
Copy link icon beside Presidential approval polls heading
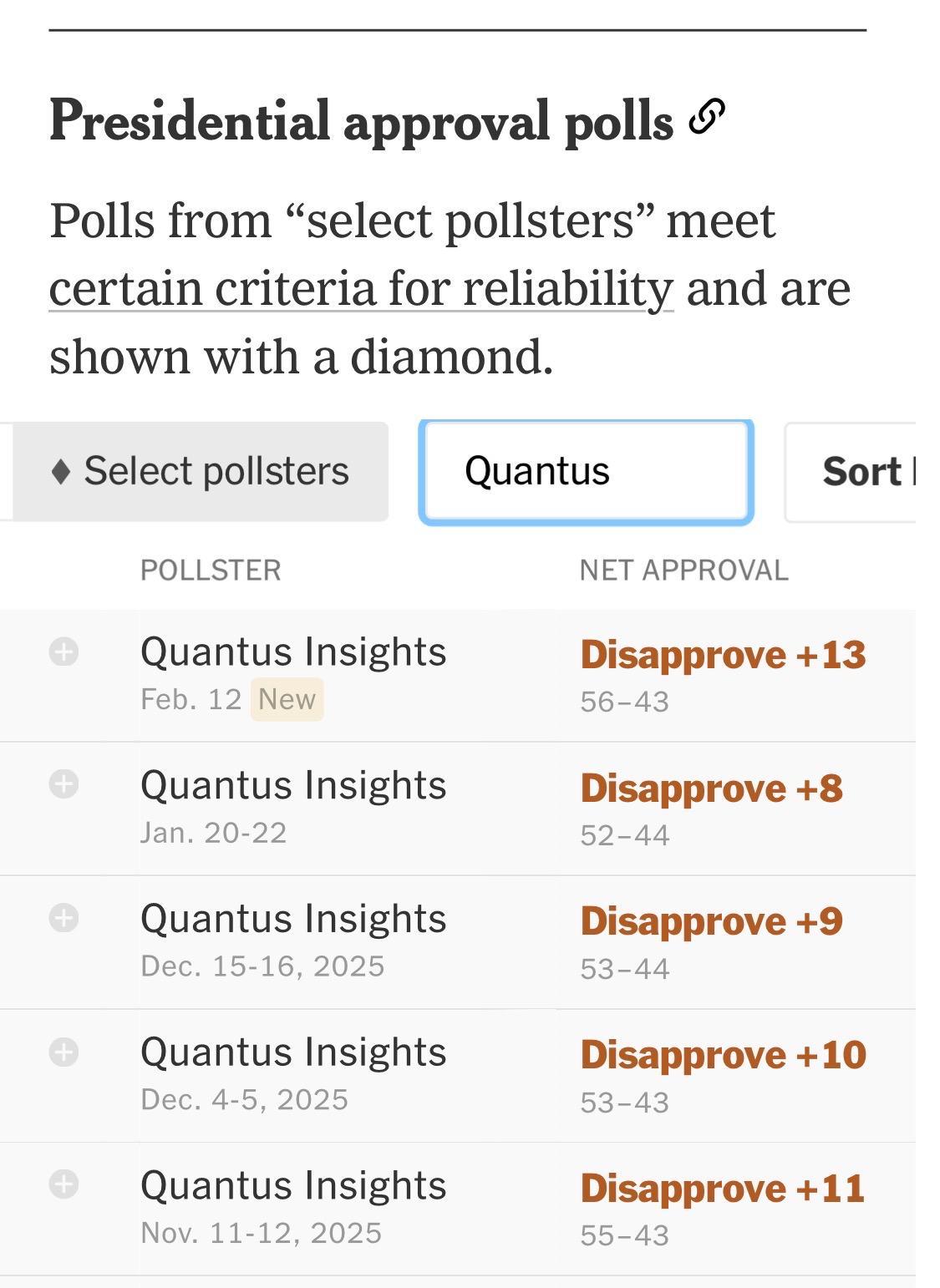[x=706, y=117]
